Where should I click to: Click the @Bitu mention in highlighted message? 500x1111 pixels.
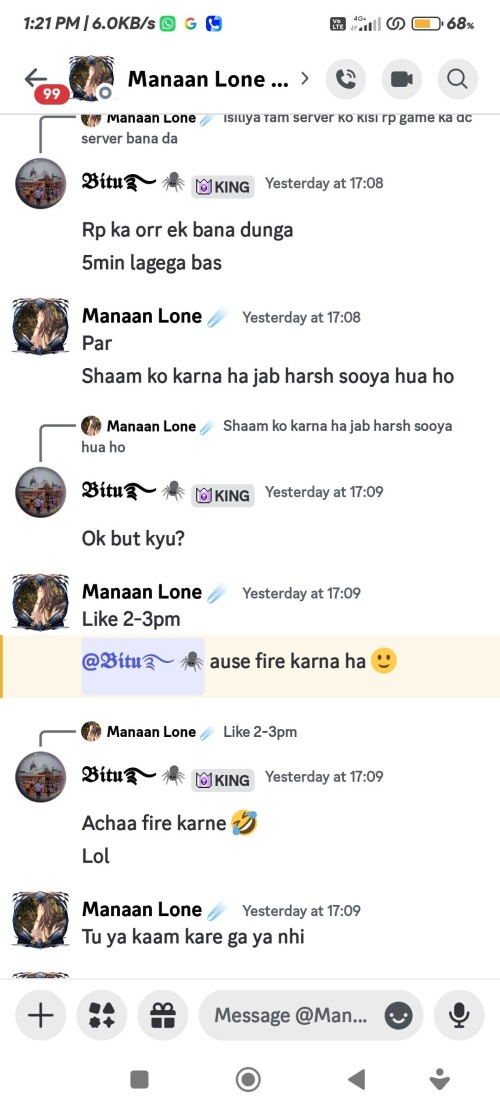click(143, 662)
